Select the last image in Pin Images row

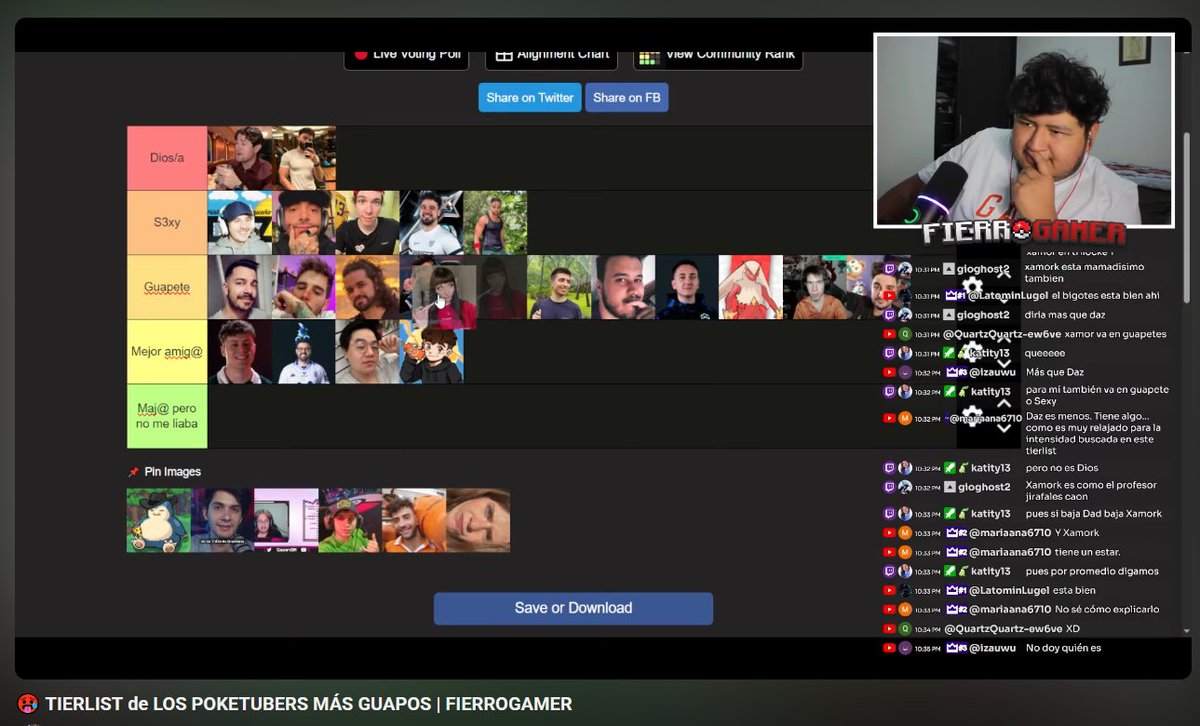coord(478,520)
